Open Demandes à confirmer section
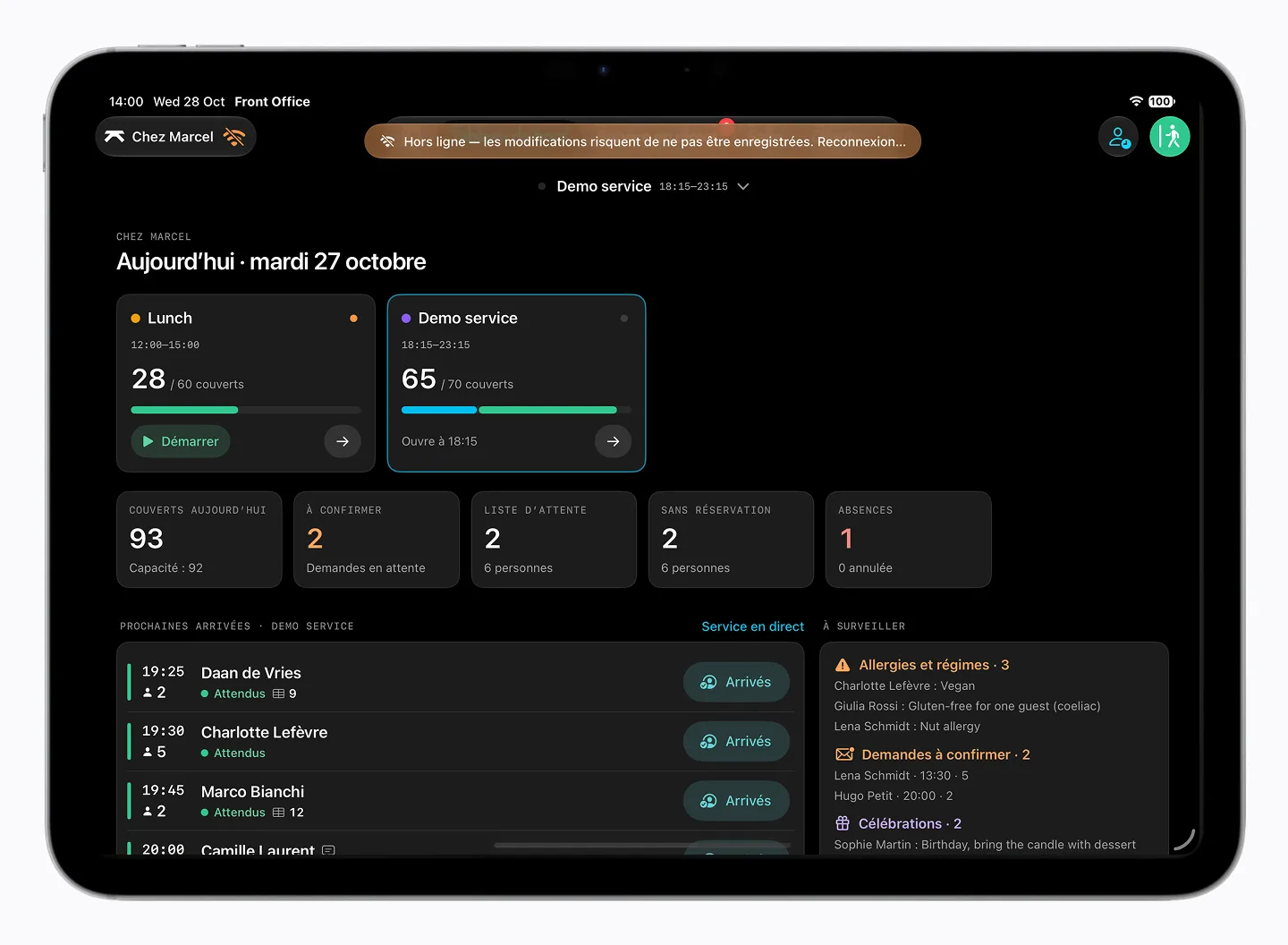Viewport: 1288px width, 945px height. pyautogui.click(x=945, y=754)
